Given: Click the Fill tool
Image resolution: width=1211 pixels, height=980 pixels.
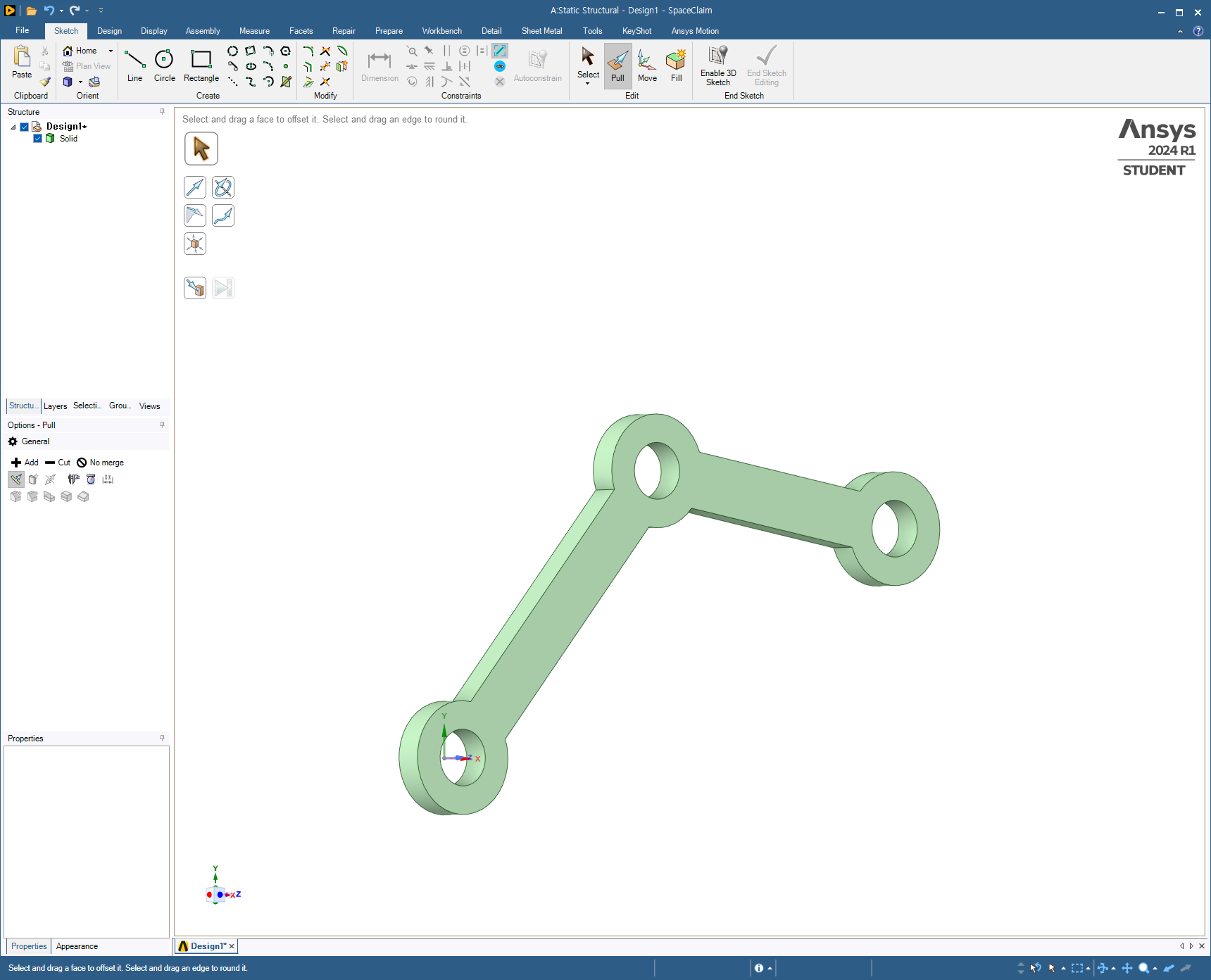Looking at the screenshot, I should pos(676,65).
